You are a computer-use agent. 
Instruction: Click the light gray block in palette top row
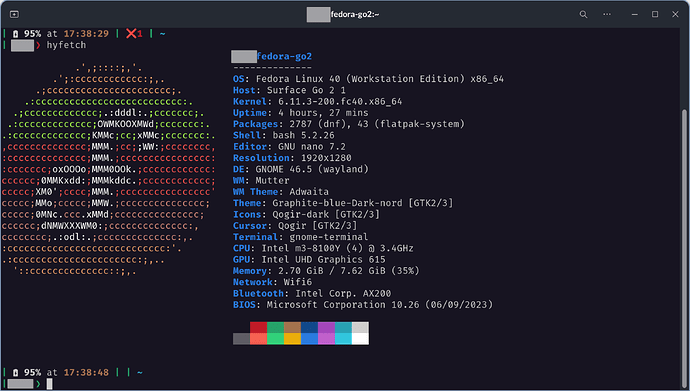pyautogui.click(x=360, y=327)
